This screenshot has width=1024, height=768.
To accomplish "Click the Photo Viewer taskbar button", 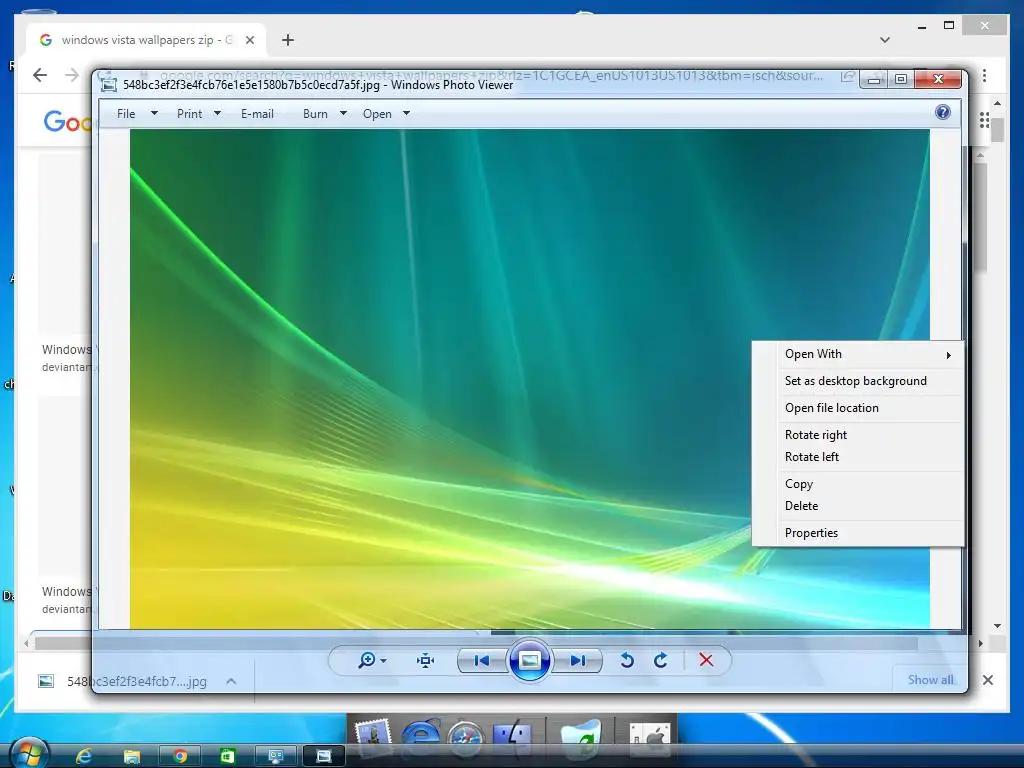I will coord(324,756).
